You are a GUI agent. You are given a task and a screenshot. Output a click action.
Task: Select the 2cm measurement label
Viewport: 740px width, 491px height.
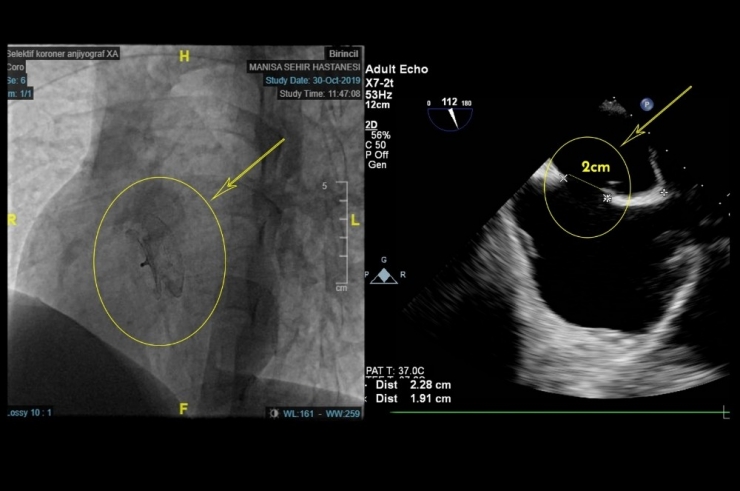click(x=596, y=167)
